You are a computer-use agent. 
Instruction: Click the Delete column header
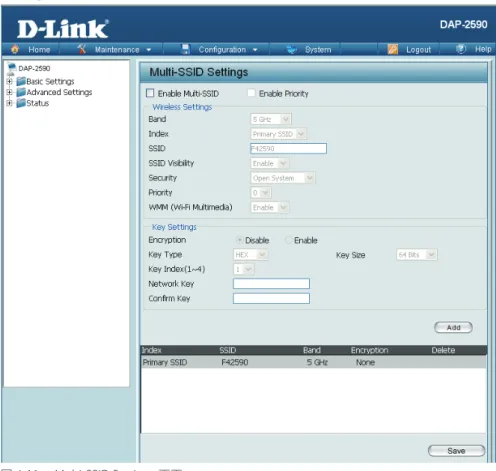pos(443,350)
